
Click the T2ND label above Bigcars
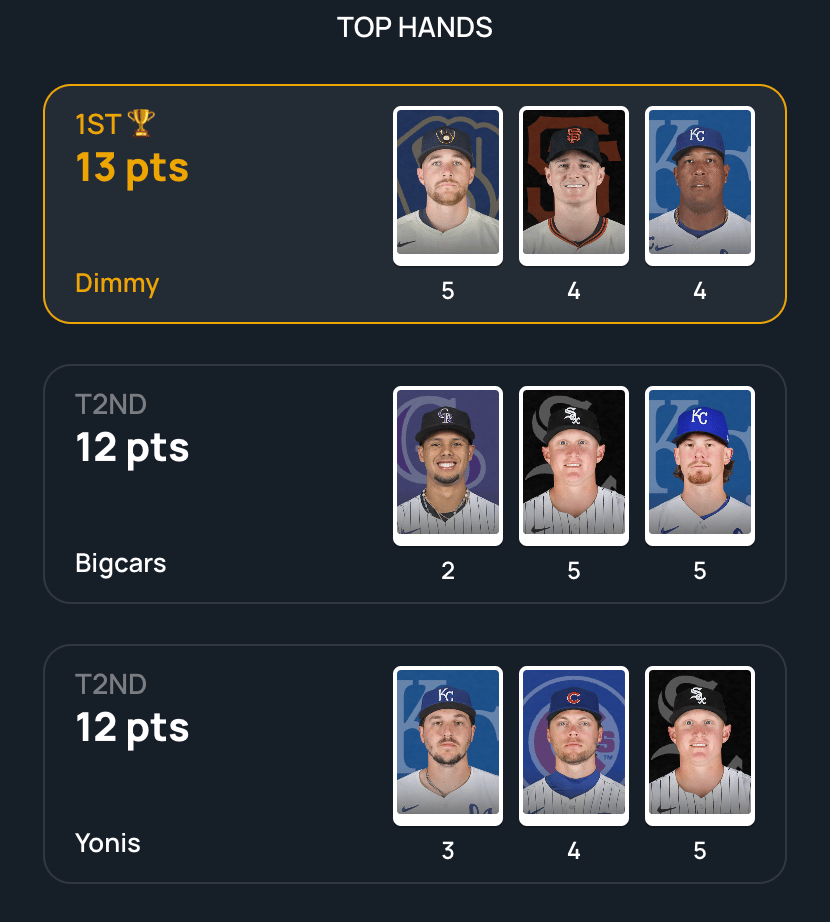[111, 405]
